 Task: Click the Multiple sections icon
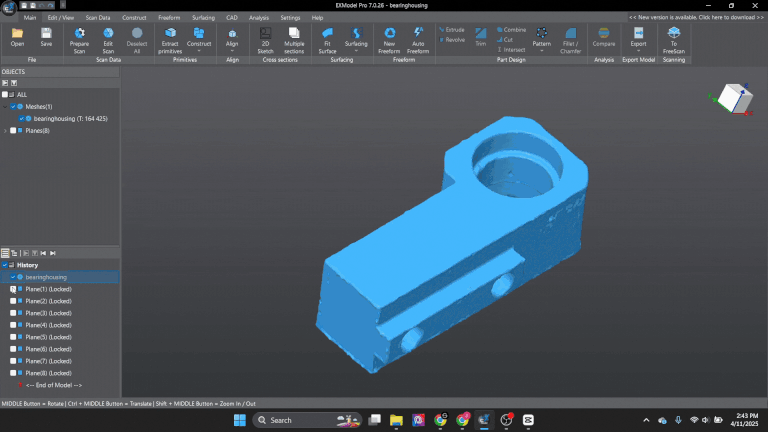(x=294, y=38)
